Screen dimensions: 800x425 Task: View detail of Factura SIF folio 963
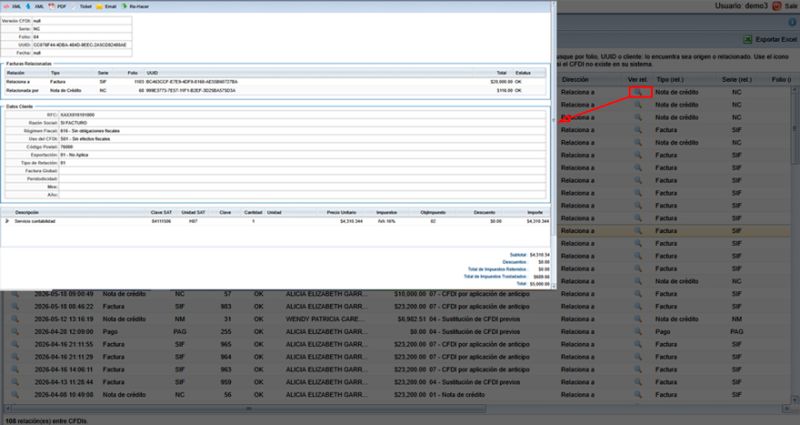click(x=15, y=369)
